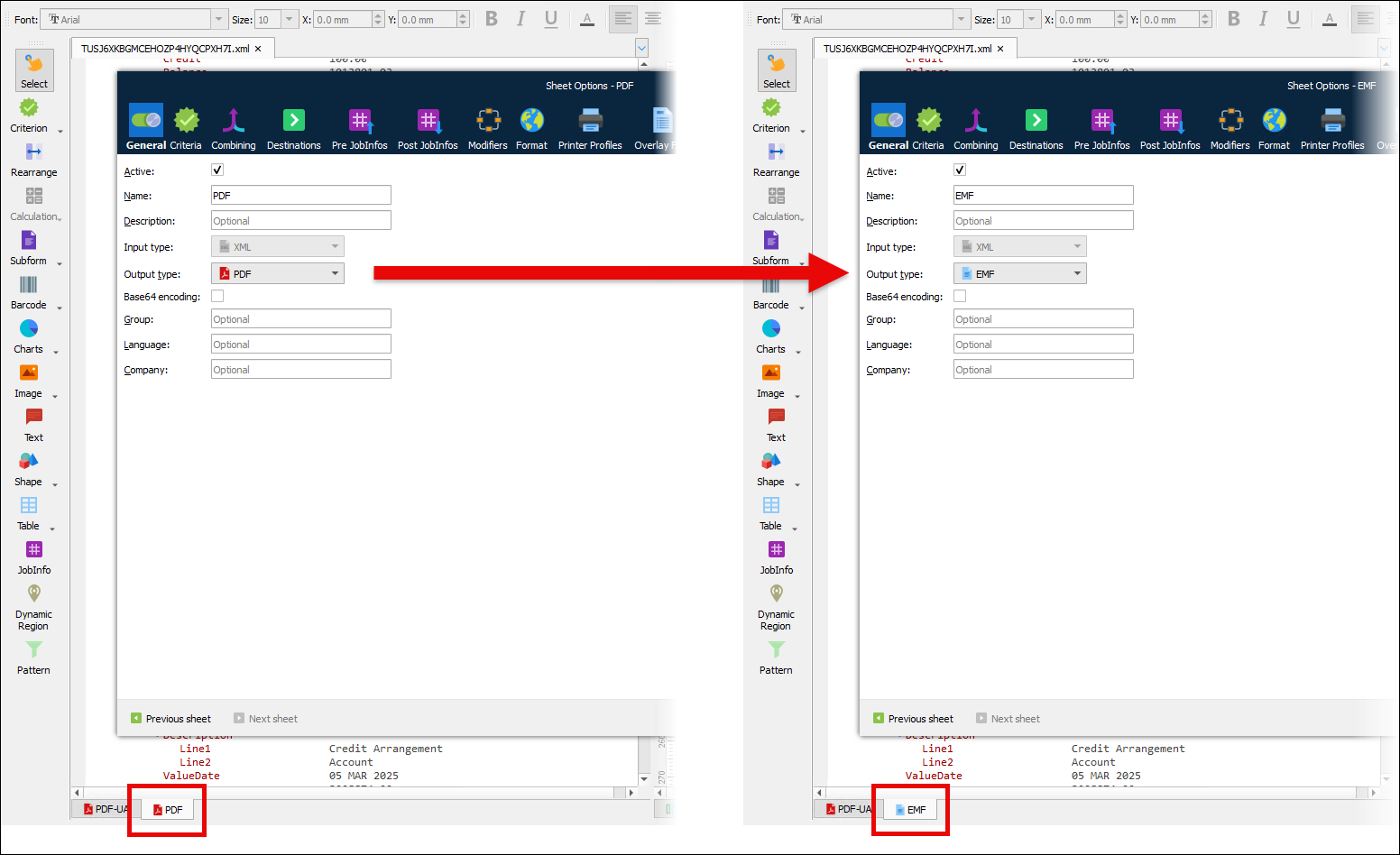
Task: Choose JobInfo tool in left window sidebar
Action: click(x=33, y=557)
